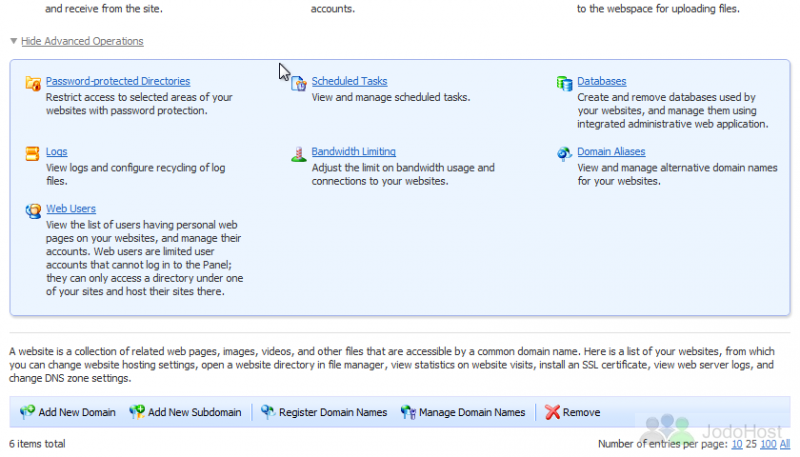
Task: Click the Password-protected Directories folder icon
Action: click(33, 83)
